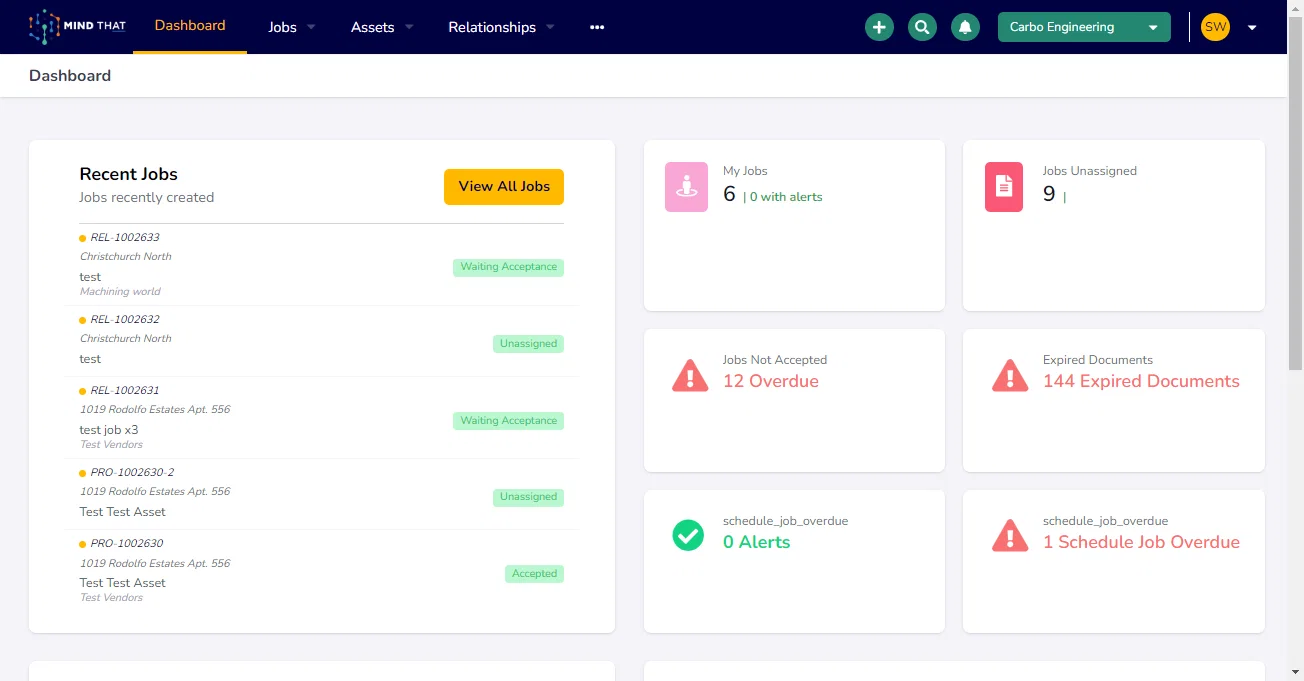Click the green checkmark 0 Alerts icon

tap(688, 535)
